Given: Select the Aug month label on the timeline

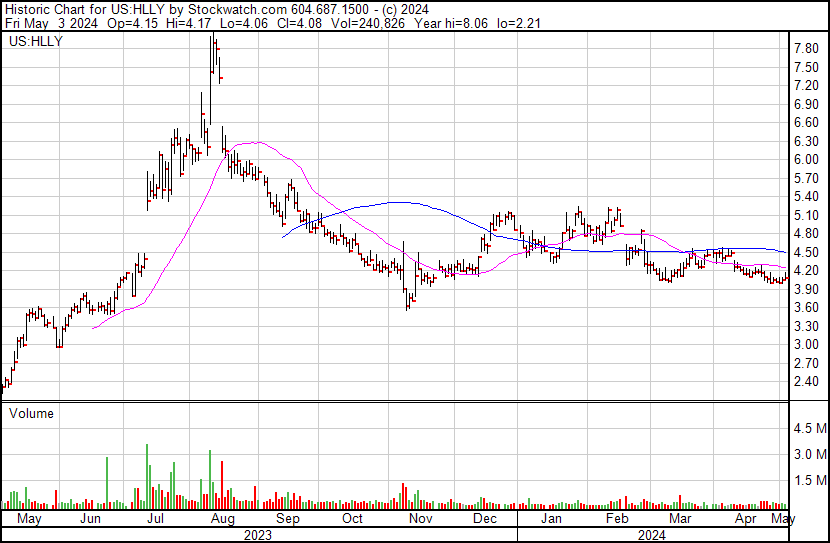Looking at the screenshot, I should click(x=222, y=520).
